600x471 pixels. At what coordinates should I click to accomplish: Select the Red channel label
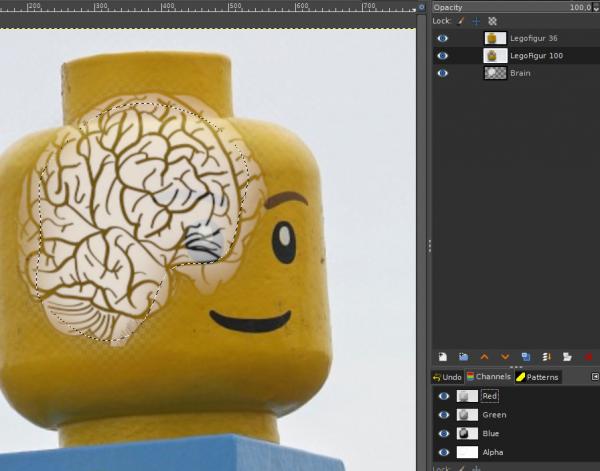[489, 396]
